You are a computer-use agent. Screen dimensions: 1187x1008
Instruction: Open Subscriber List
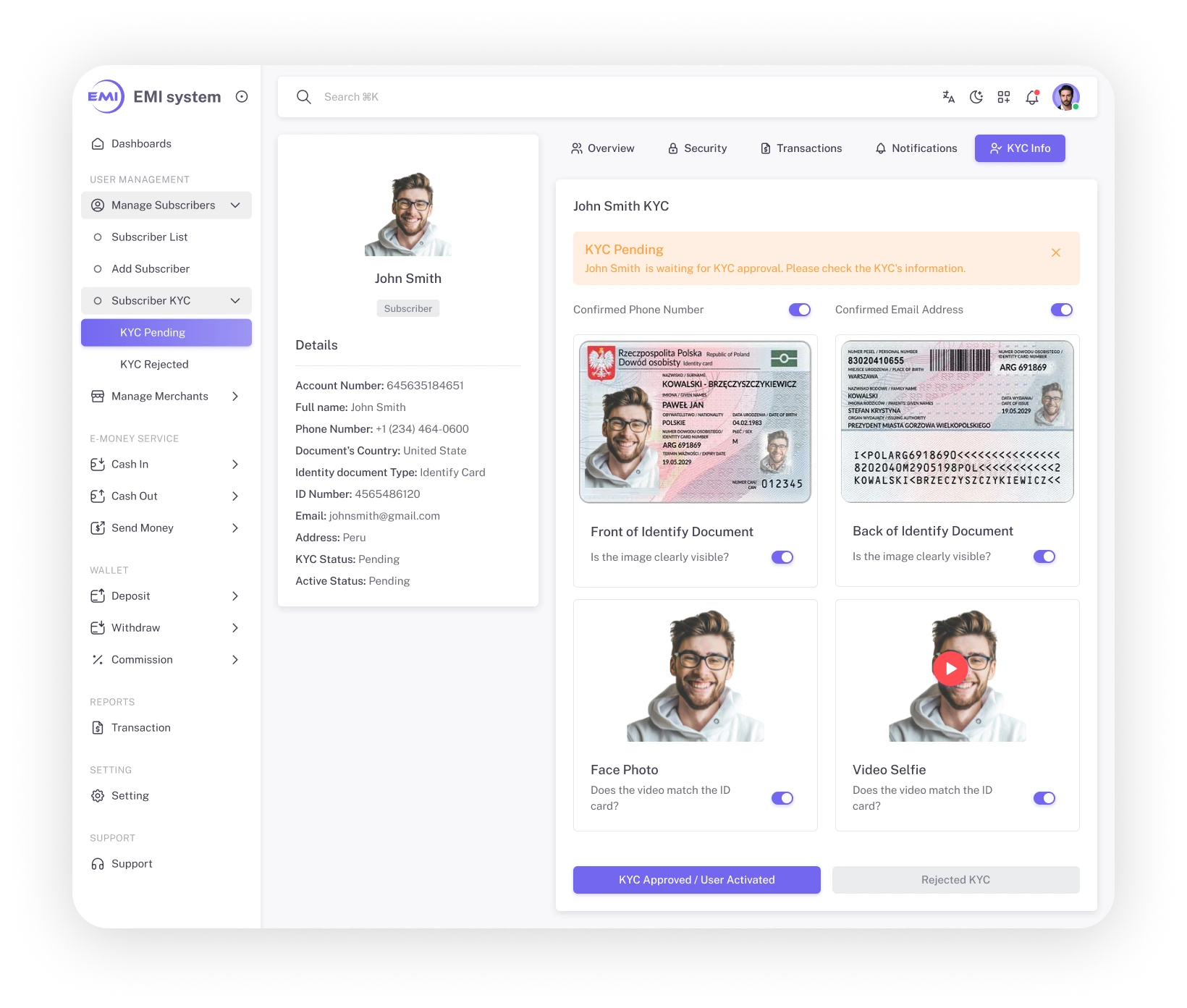(166, 237)
